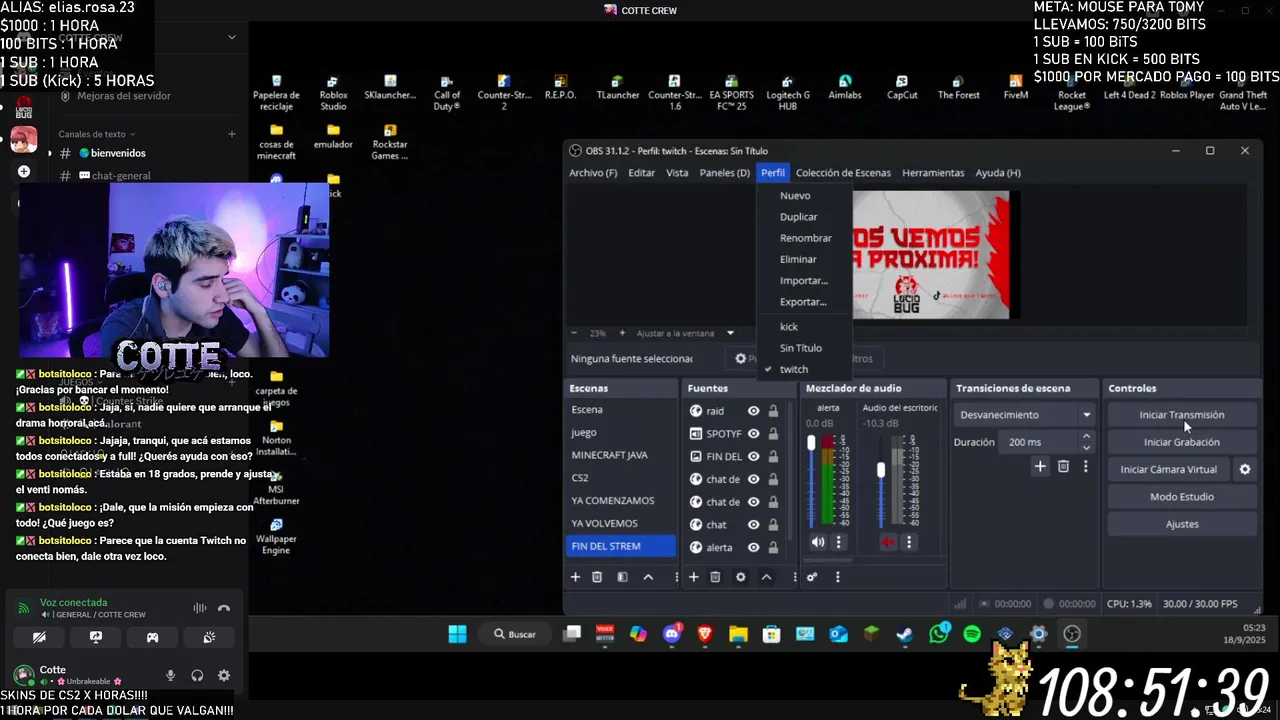This screenshot has height=720, width=1280.
Task: Collapse the Canales de texto category
Action: click(96, 134)
